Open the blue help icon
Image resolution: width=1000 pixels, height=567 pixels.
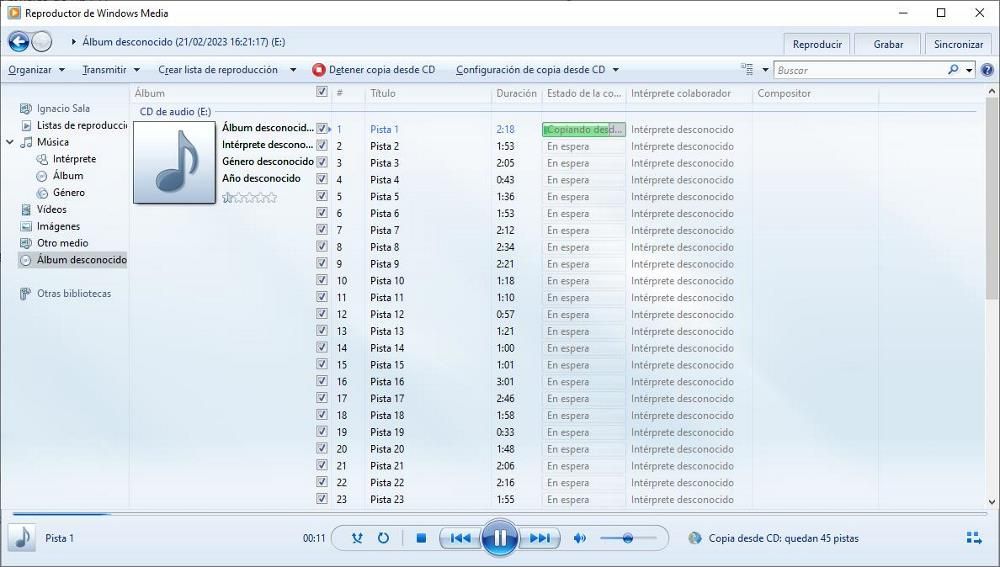click(987, 70)
